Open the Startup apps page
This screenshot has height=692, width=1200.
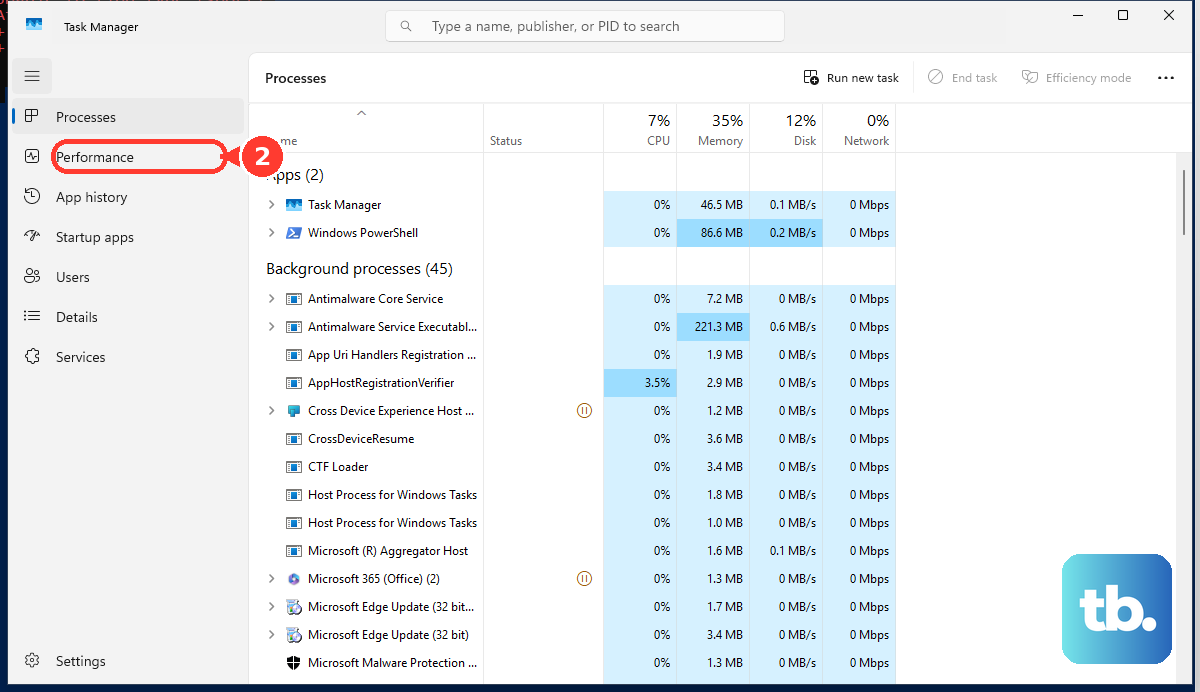coord(128,237)
